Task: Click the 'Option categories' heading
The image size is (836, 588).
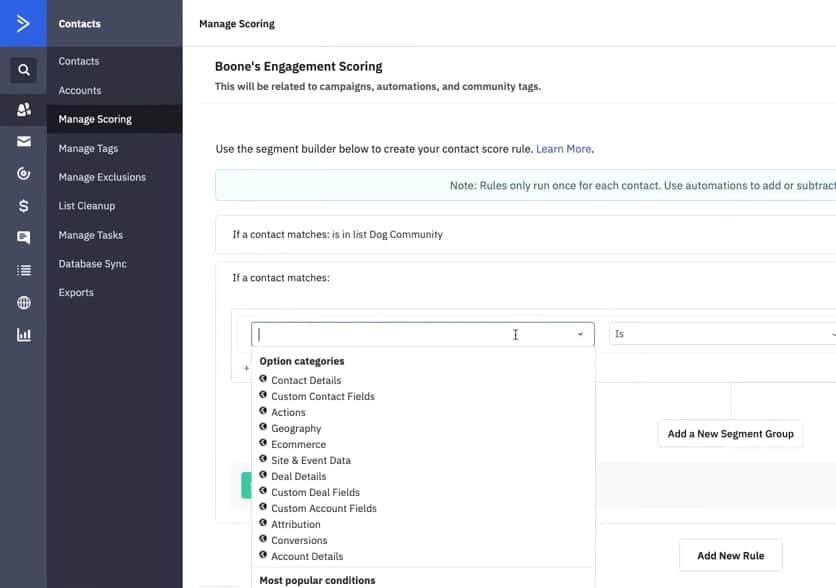Action: pos(302,361)
